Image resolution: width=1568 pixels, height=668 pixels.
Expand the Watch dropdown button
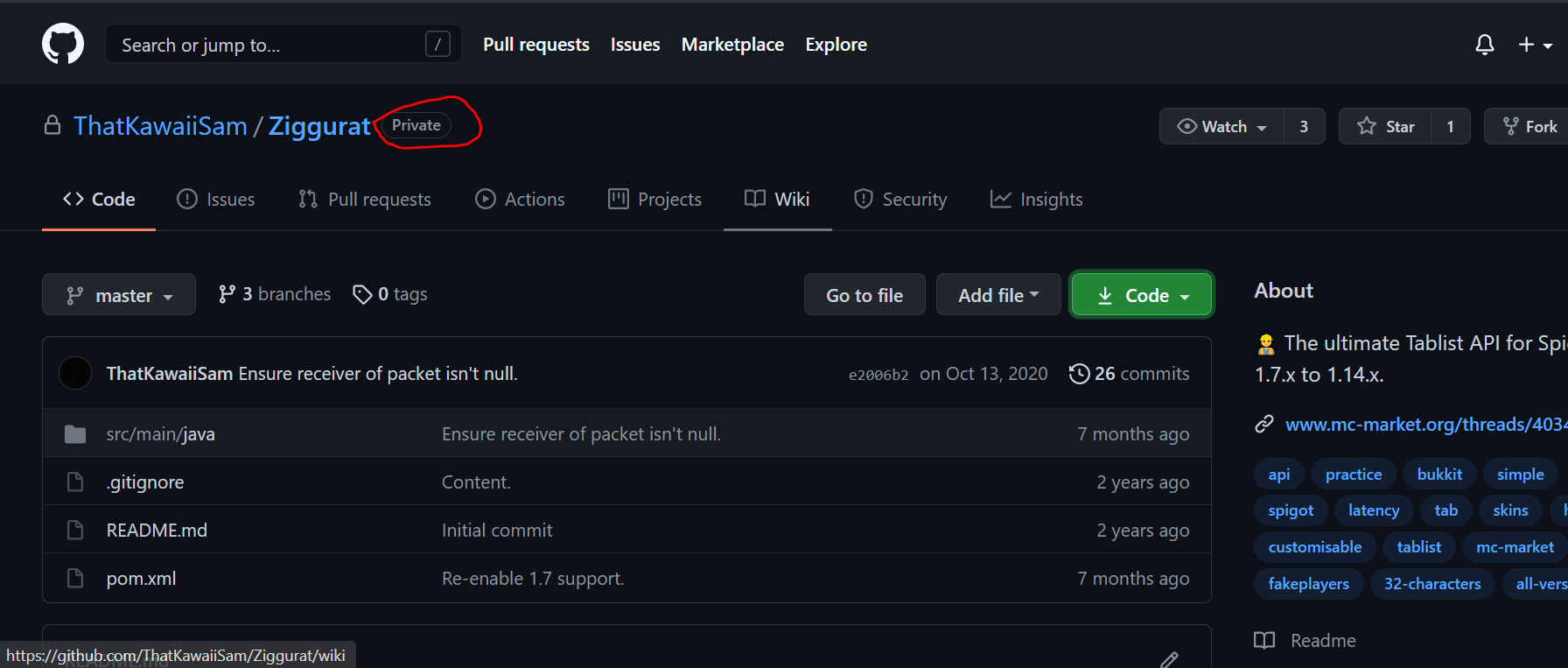point(1222,126)
